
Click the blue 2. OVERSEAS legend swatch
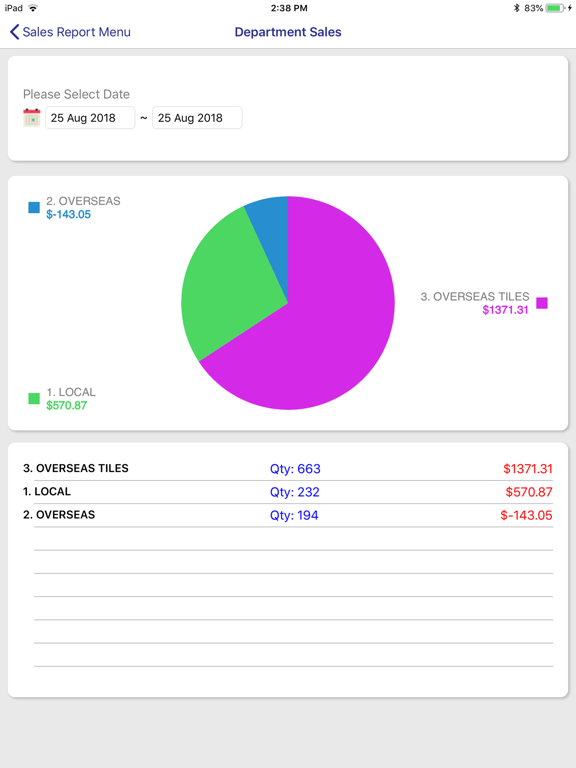(34, 207)
